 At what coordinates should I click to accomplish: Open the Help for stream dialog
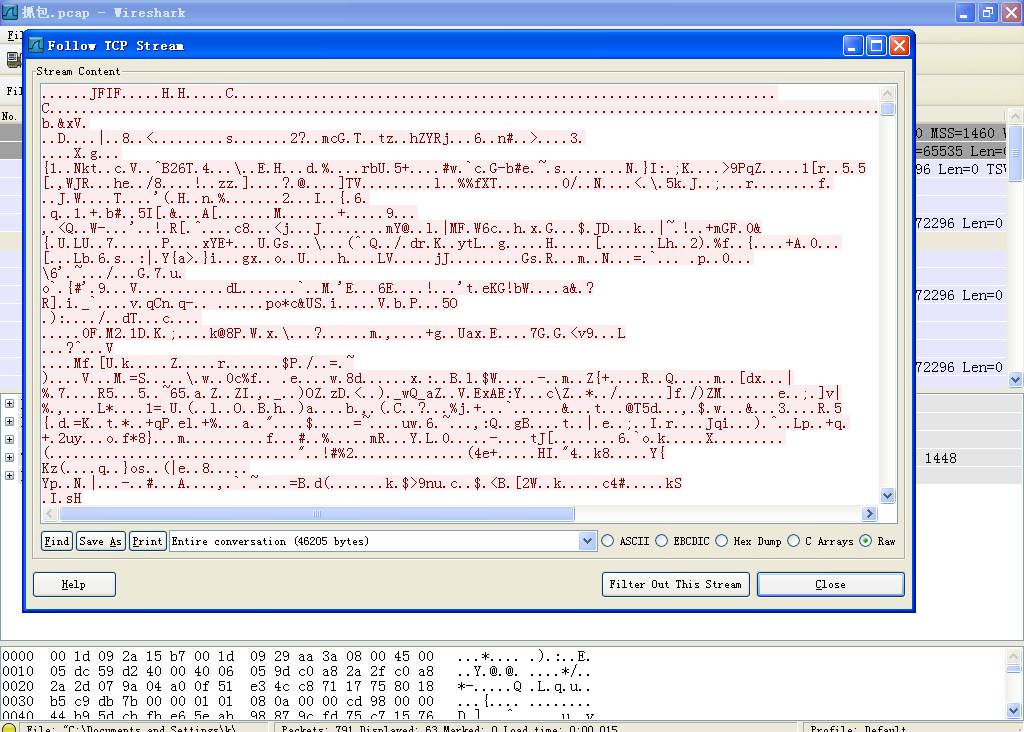[74, 584]
